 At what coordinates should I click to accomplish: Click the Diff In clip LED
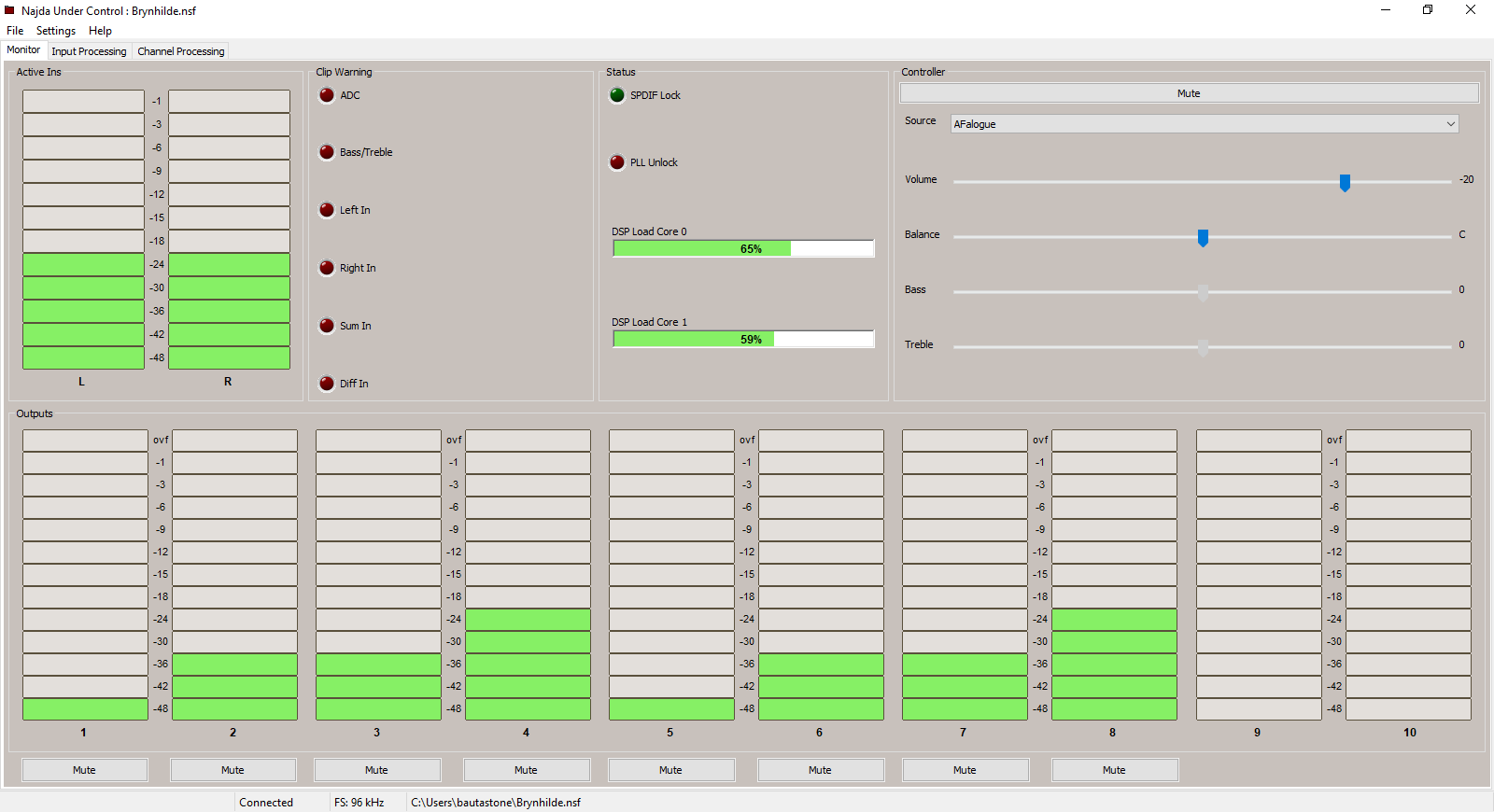tap(327, 384)
